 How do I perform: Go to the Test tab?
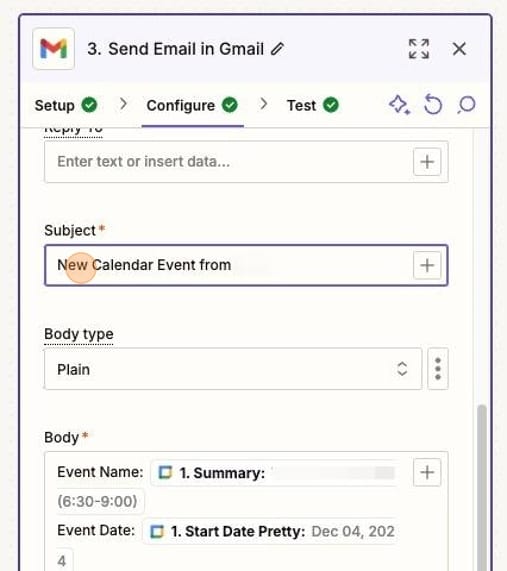click(313, 106)
